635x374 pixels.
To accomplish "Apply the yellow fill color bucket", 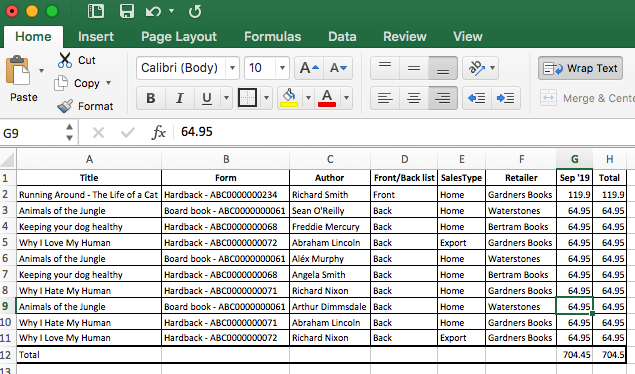I will 289,98.
